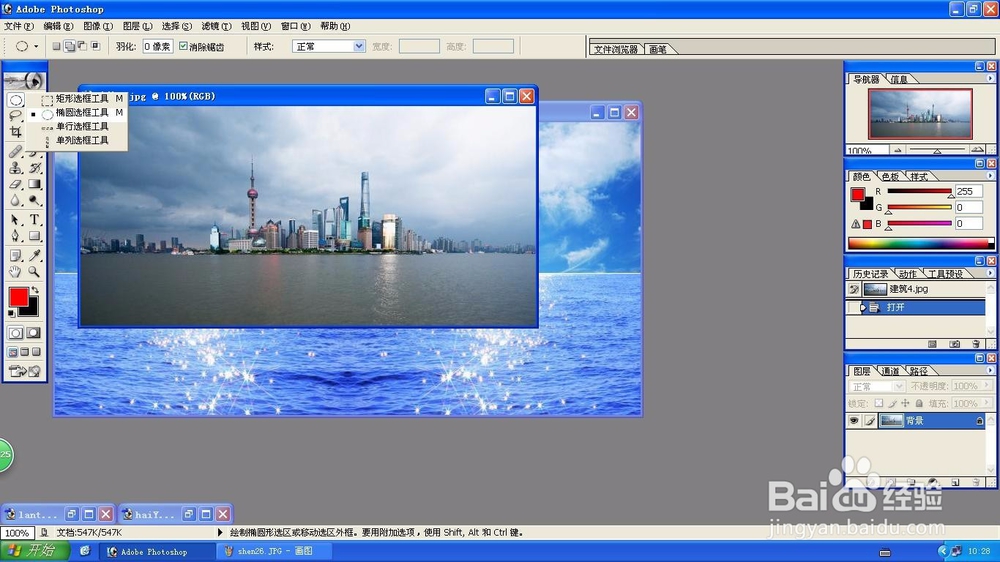Image resolution: width=1000 pixels, height=562 pixels.
Task: Click the Windows 开始 Start button
Action: click(35, 551)
